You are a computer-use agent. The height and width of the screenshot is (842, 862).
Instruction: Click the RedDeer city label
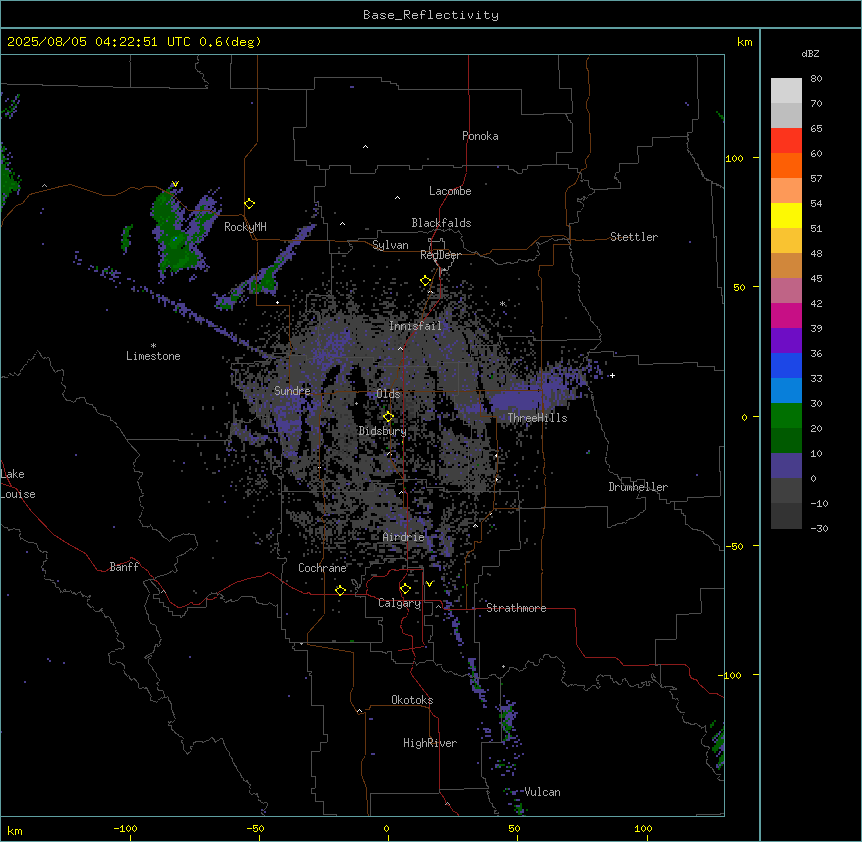(x=440, y=255)
